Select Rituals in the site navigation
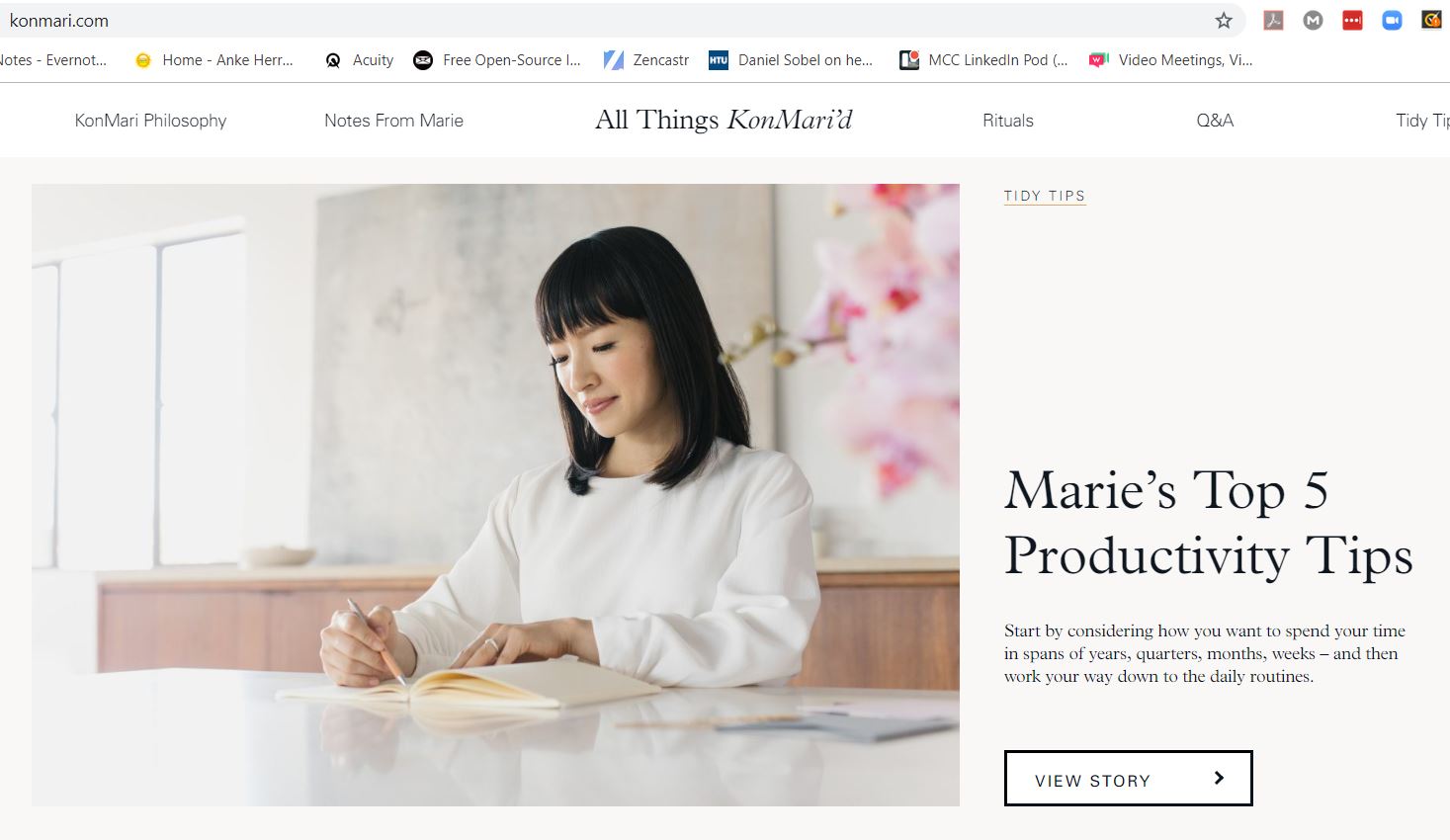1450x840 pixels. 1007,121
